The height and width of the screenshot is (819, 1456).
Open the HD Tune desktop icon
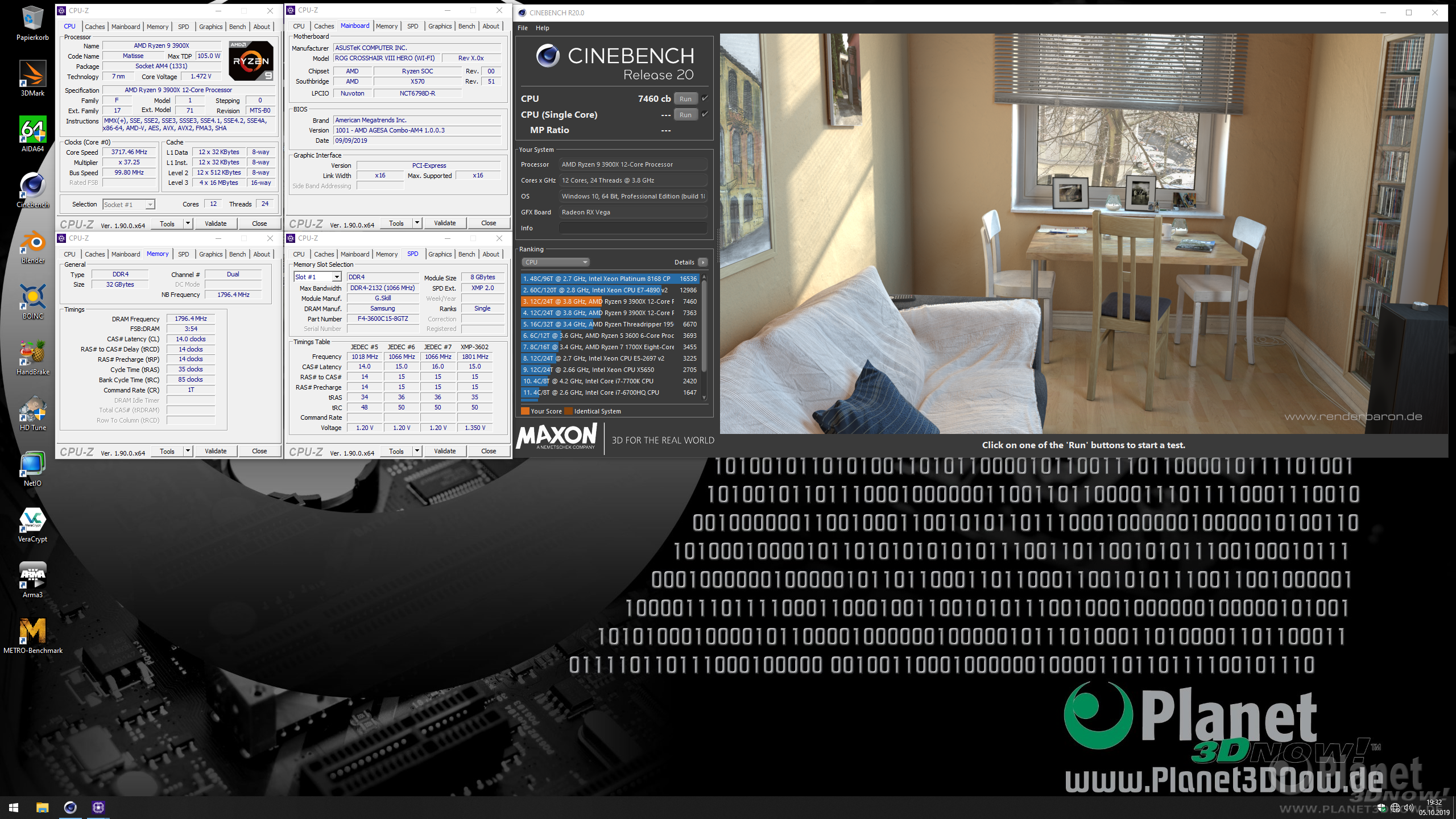coord(32,413)
